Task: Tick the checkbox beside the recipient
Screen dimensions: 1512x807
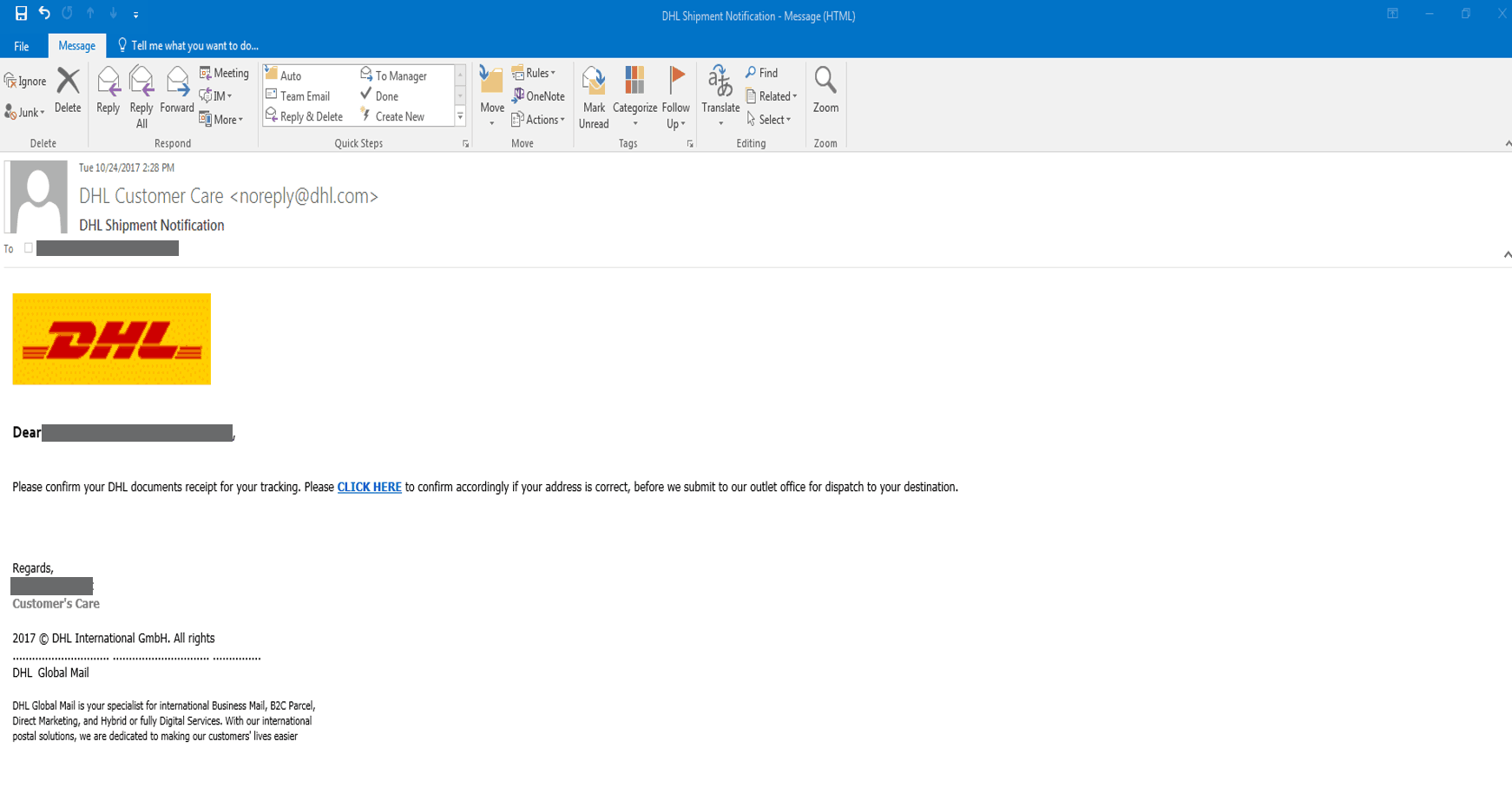Action: pyautogui.click(x=29, y=248)
